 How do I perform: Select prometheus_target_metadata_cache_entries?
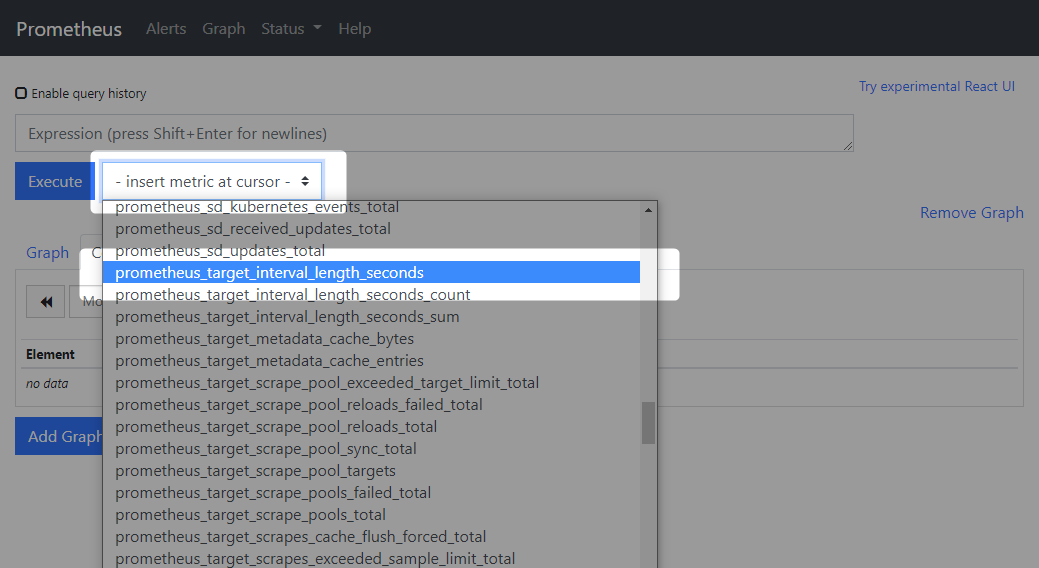tap(371, 360)
